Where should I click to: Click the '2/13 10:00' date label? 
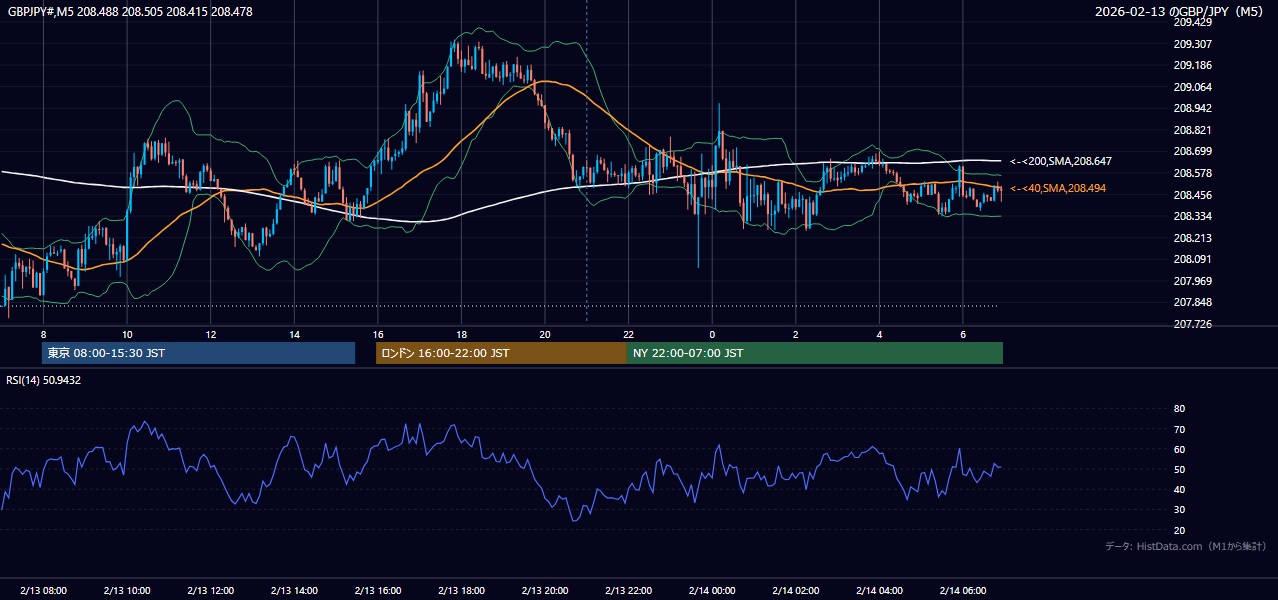(x=127, y=591)
